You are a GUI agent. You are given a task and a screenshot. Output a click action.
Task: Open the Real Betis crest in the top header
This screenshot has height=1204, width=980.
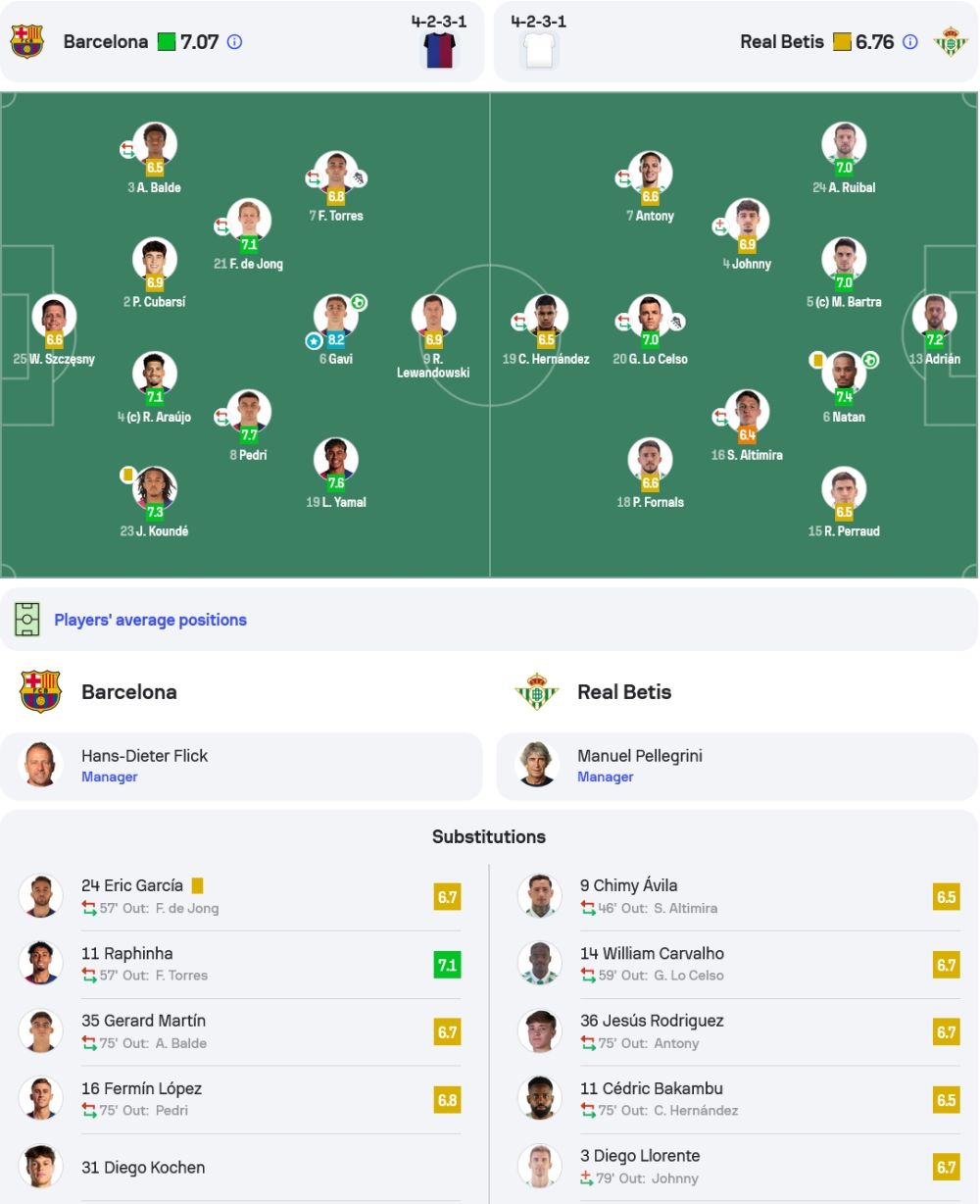[x=950, y=41]
